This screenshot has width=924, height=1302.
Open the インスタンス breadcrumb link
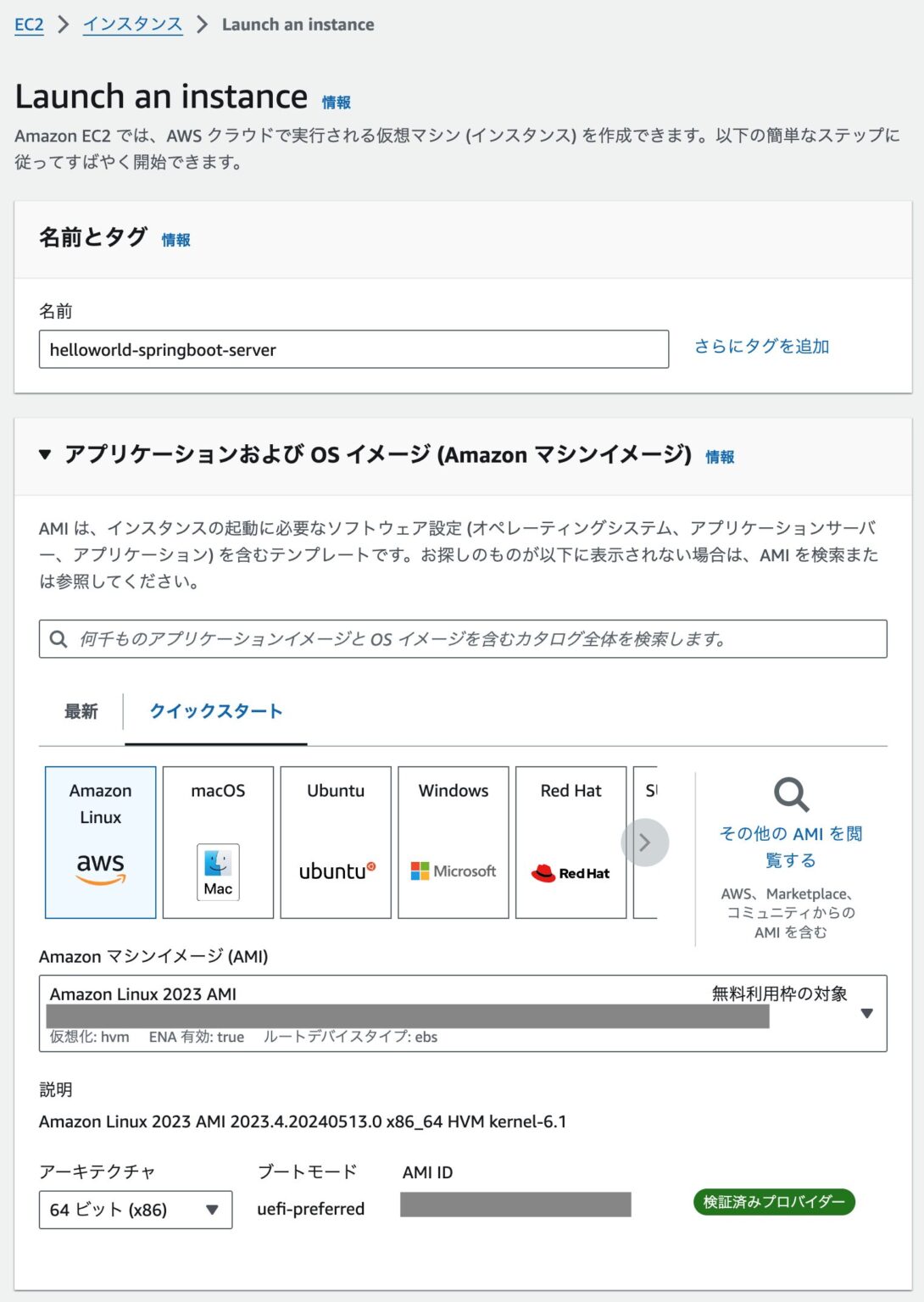pyautogui.click(x=131, y=25)
